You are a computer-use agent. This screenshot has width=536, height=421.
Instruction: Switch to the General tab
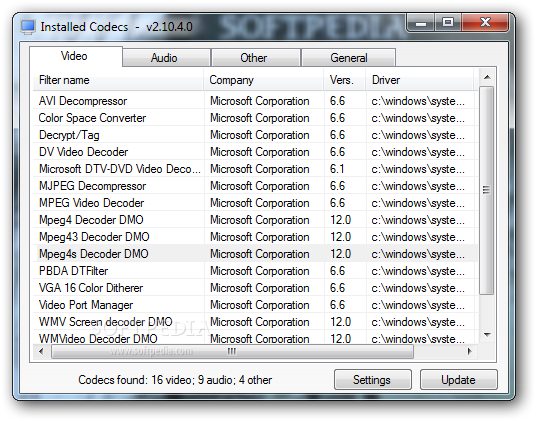pyautogui.click(x=348, y=57)
